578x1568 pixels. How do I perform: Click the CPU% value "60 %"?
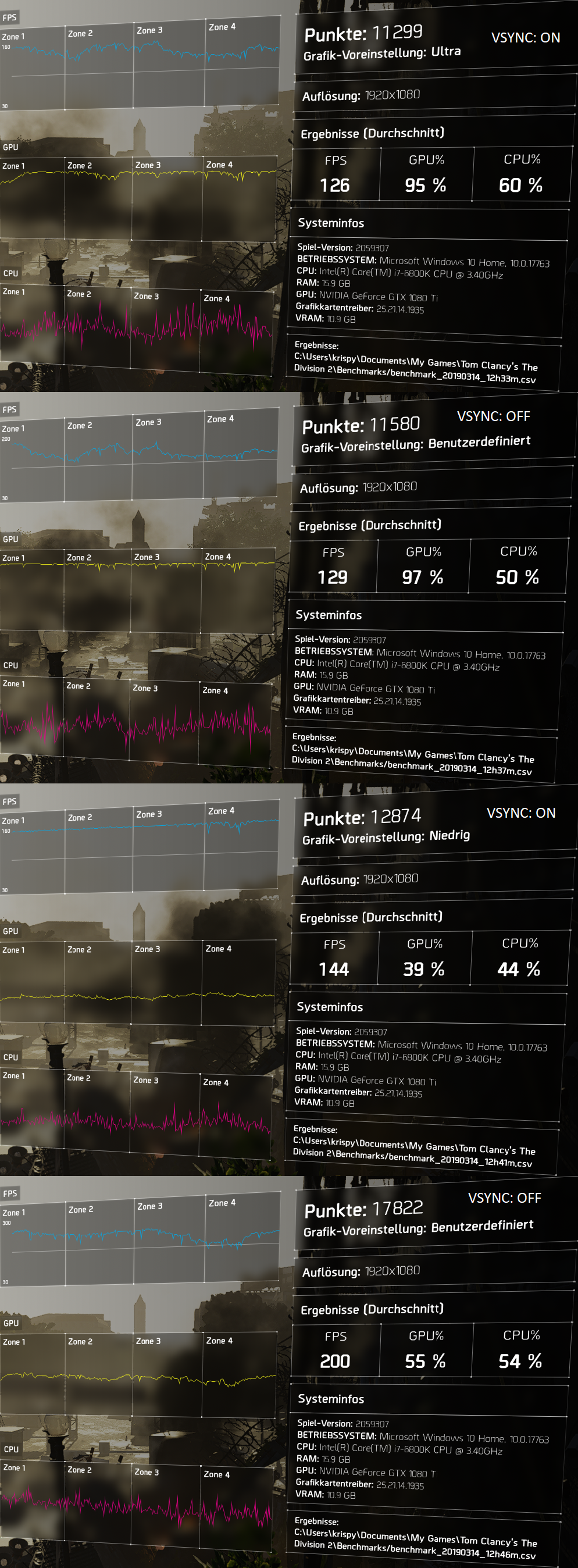pos(520,186)
